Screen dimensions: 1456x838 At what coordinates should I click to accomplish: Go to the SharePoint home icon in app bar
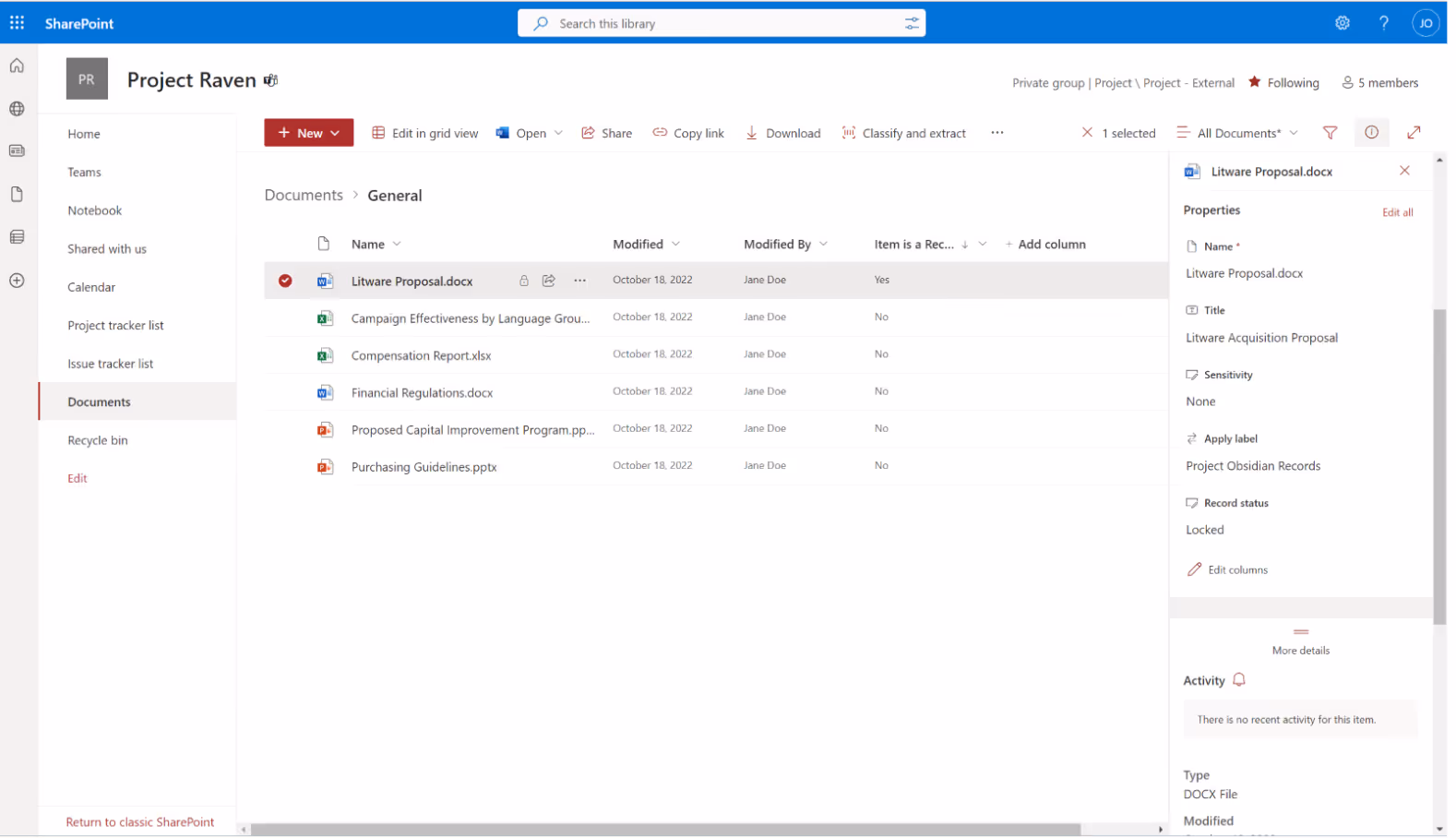coord(17,66)
